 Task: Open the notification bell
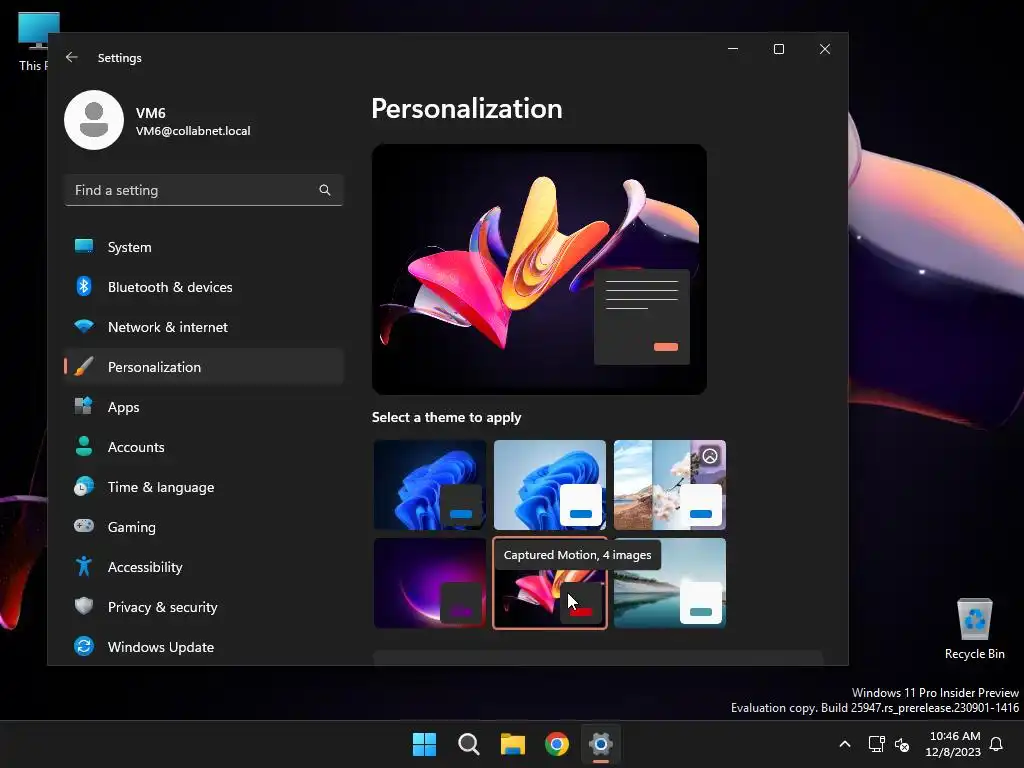coord(997,744)
